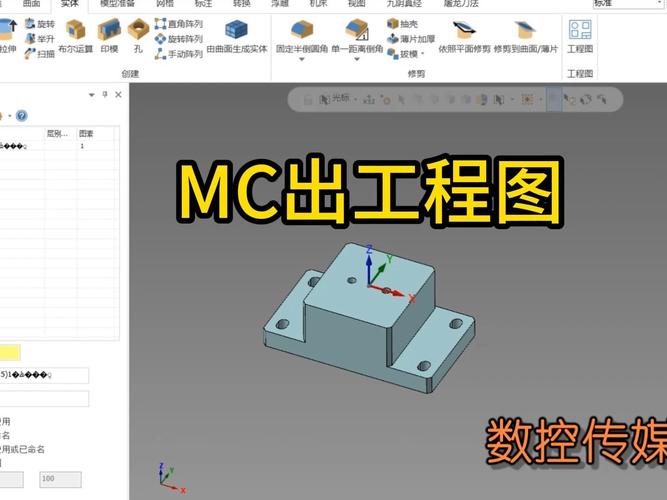Pin the left manager panel
The width and height of the screenshot is (667, 500).
coord(105,94)
